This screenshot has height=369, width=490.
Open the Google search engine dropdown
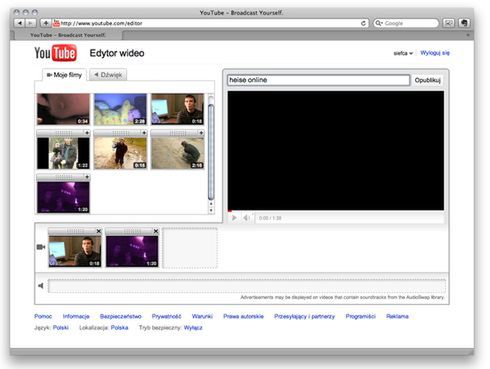pyautogui.click(x=378, y=23)
